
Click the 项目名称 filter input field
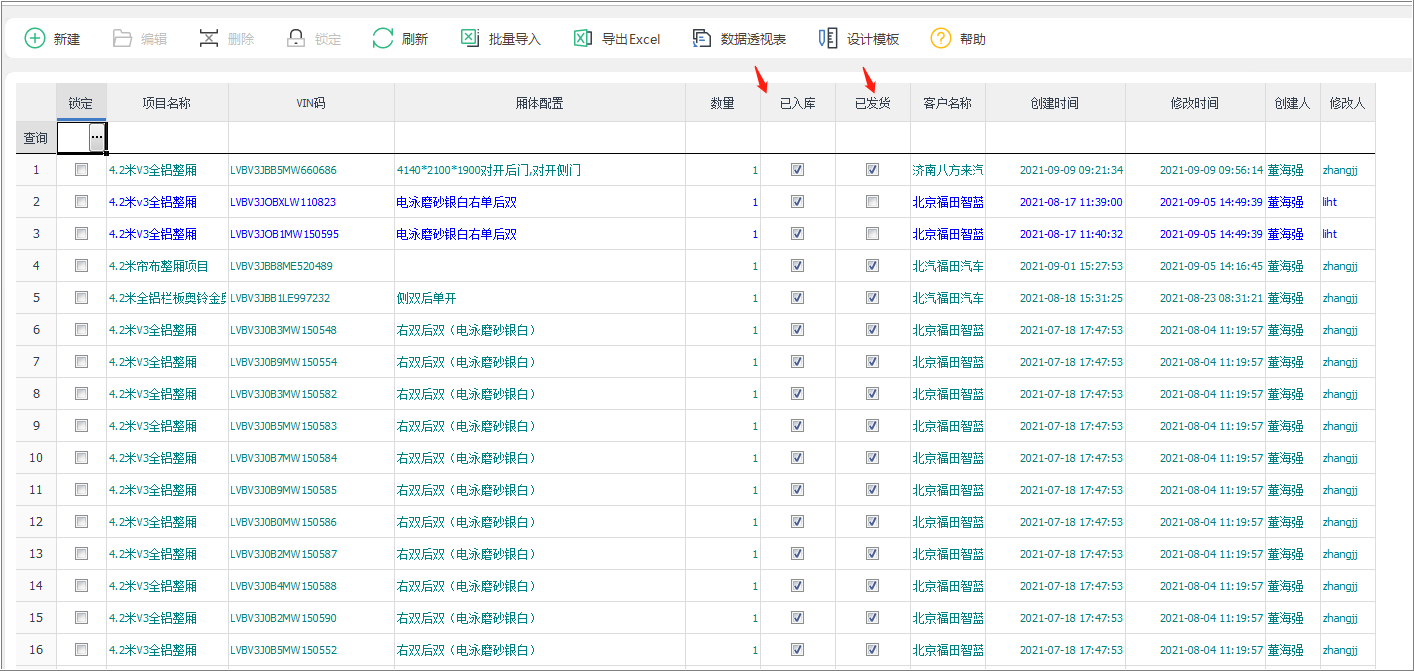pos(167,138)
